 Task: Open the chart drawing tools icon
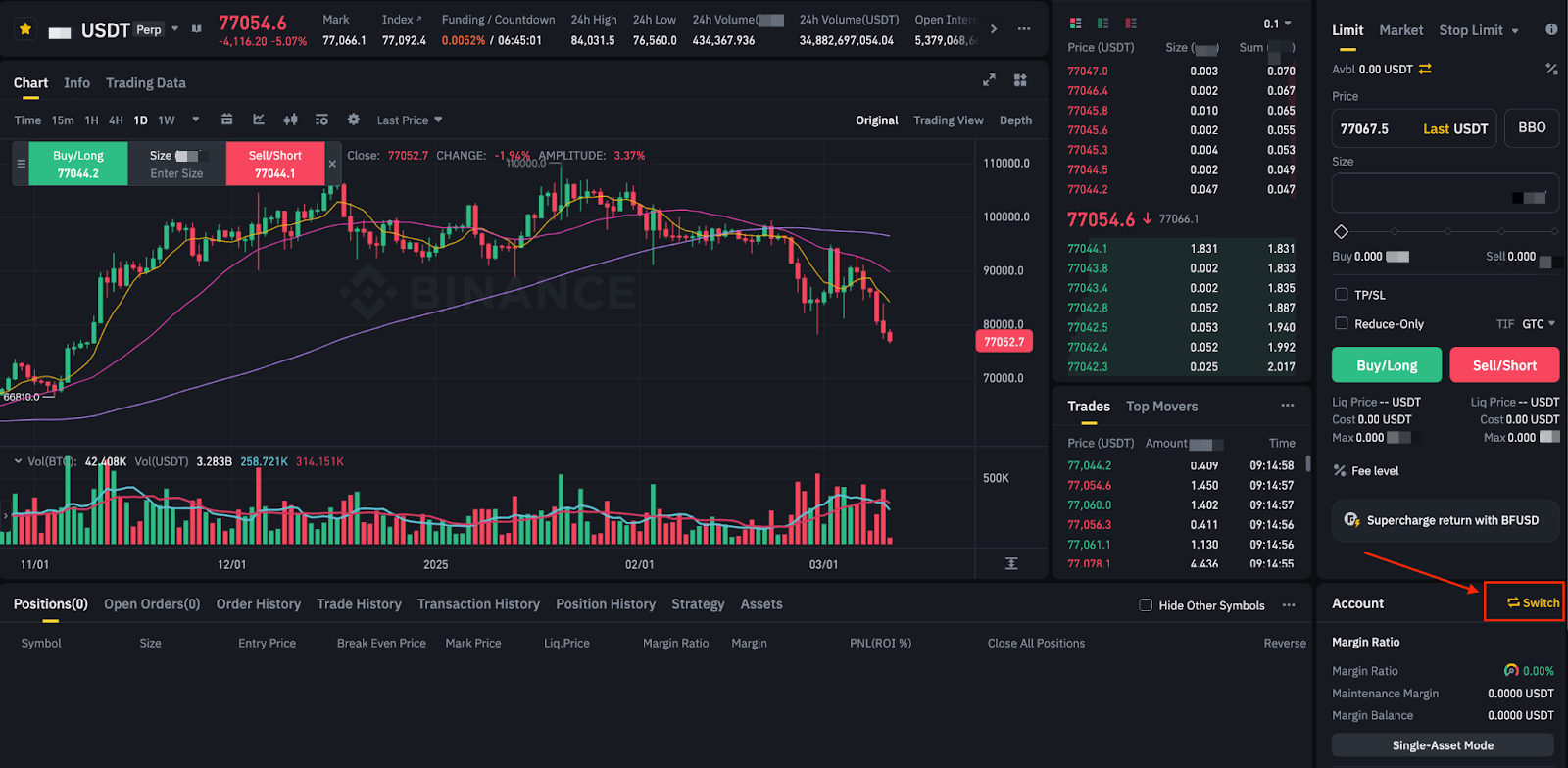259,120
